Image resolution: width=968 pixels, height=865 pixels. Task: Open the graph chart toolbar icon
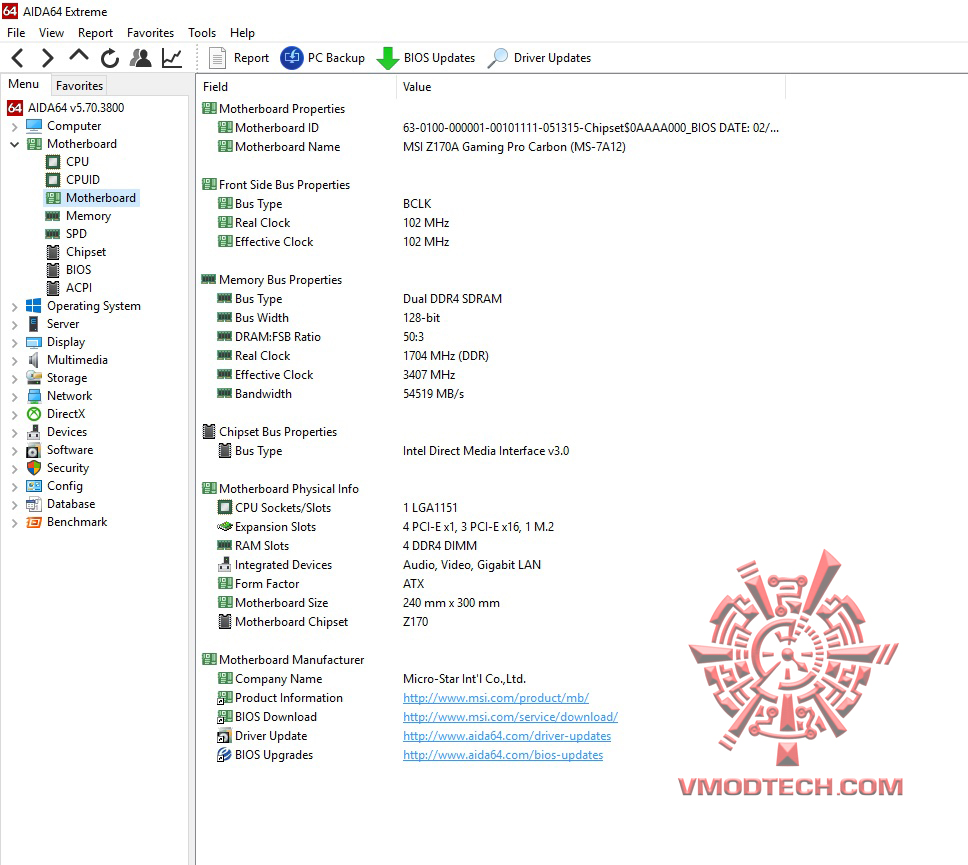(x=172, y=58)
